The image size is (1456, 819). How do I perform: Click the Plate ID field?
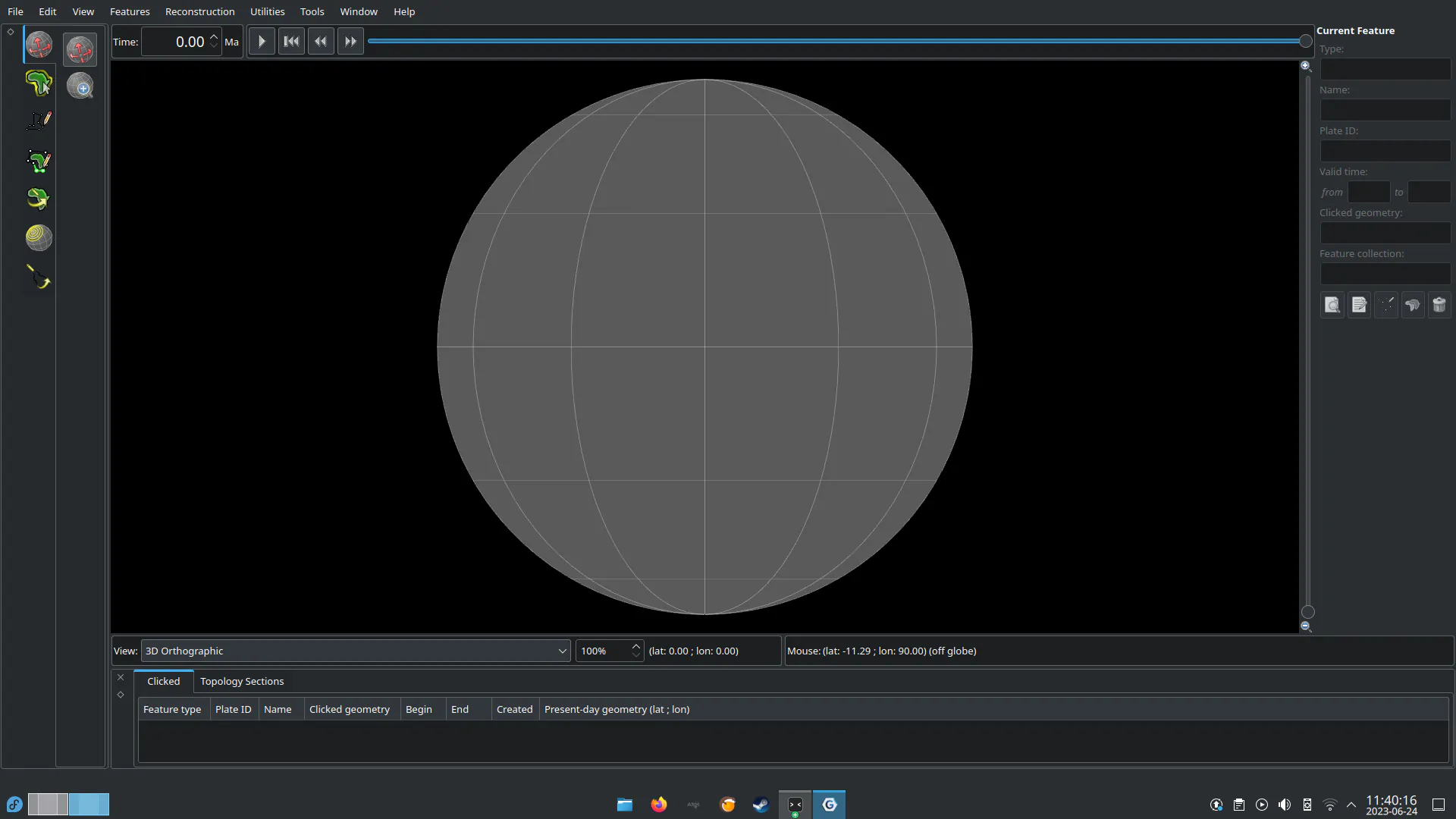[1385, 151]
